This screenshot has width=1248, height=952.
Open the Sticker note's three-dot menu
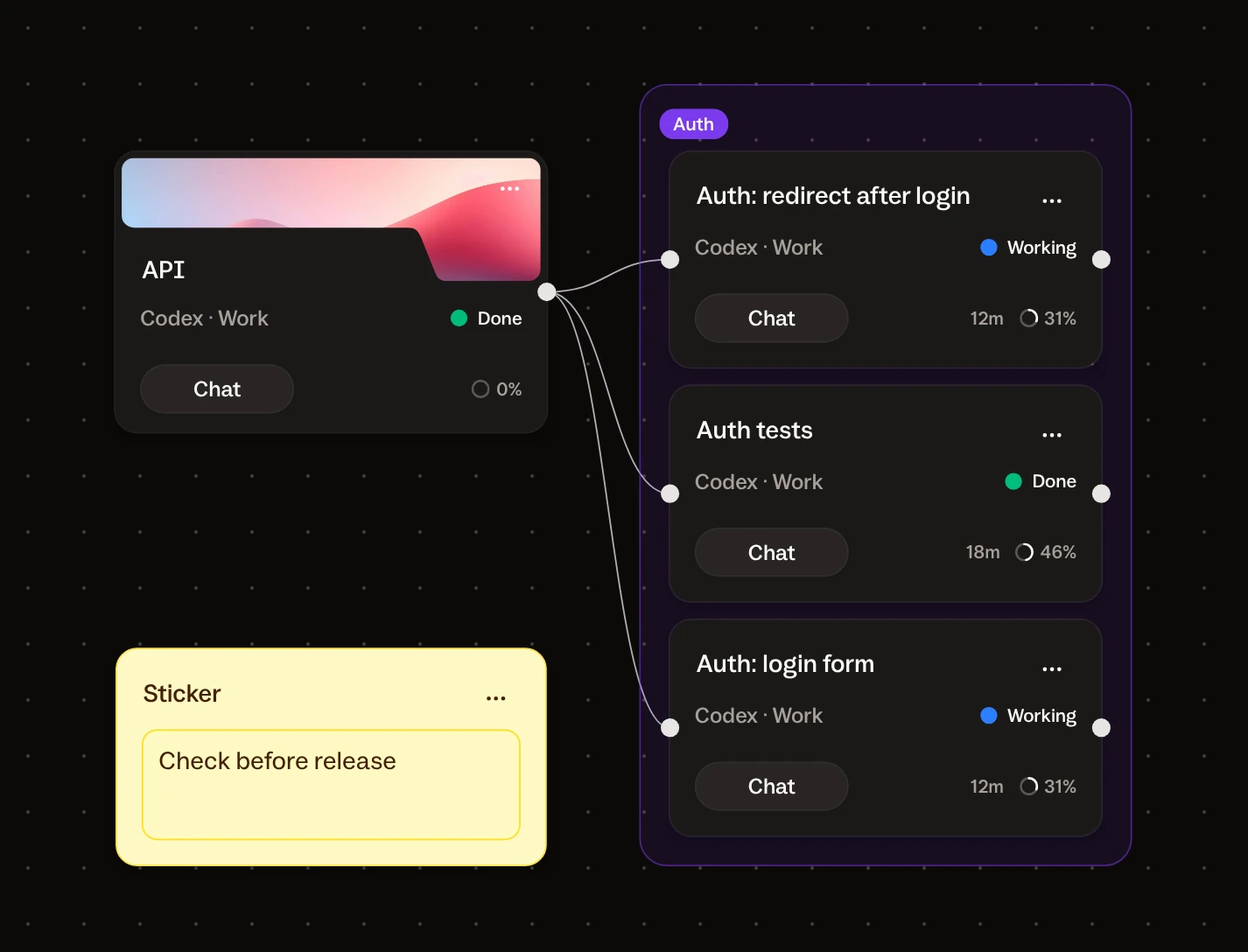point(496,698)
